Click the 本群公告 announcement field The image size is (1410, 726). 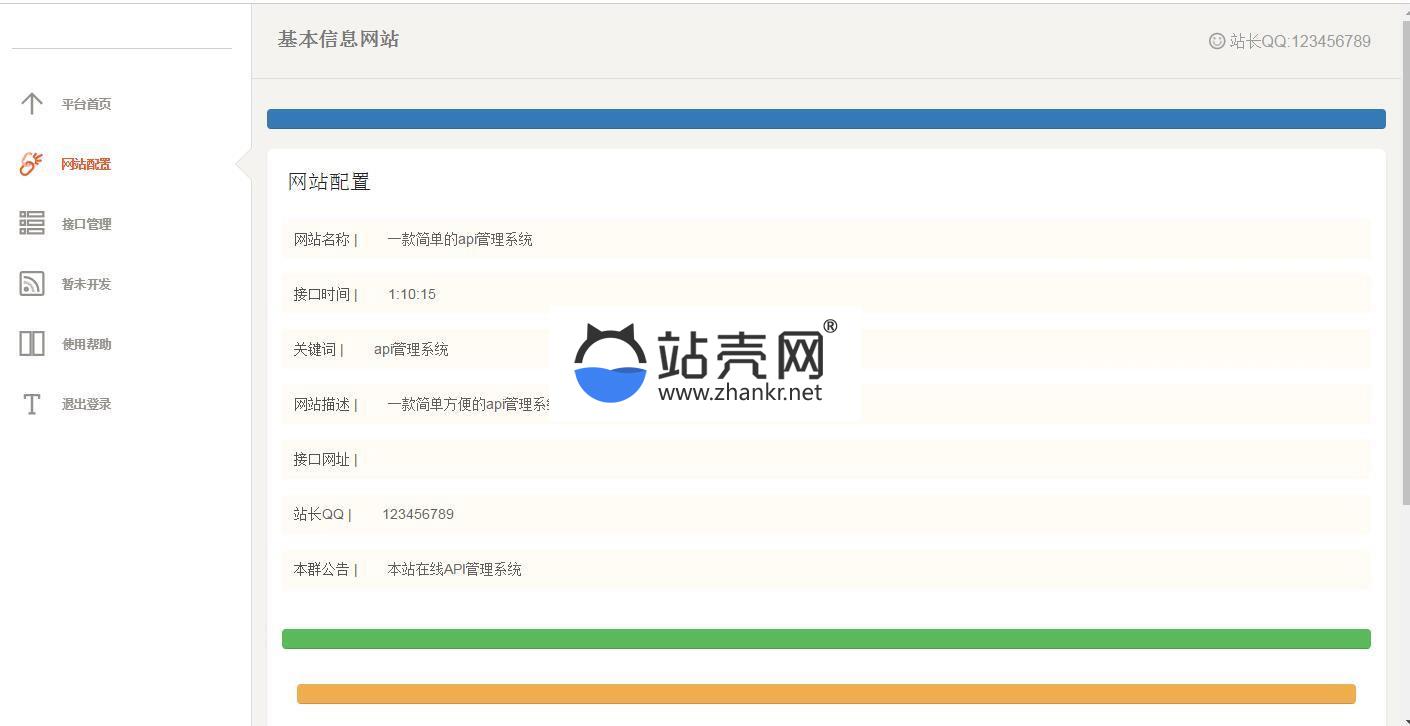(860, 569)
